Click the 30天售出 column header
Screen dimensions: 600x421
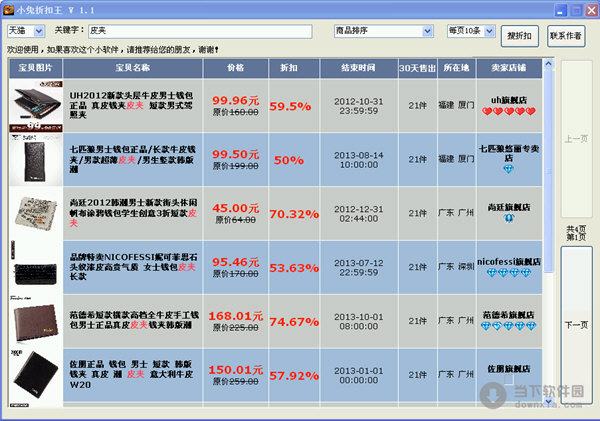tap(417, 68)
